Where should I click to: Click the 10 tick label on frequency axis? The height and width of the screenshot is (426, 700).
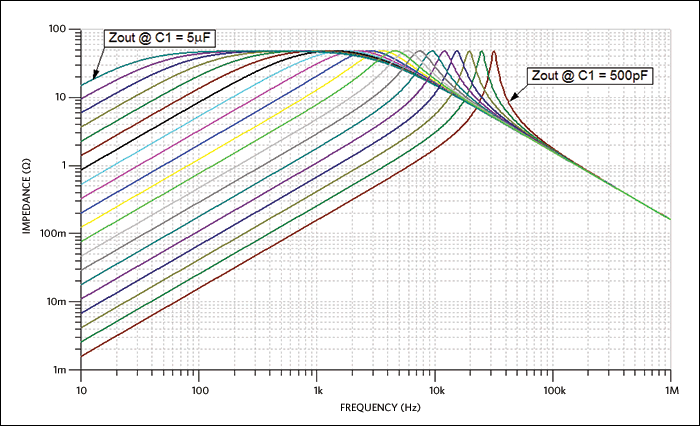click(x=82, y=386)
